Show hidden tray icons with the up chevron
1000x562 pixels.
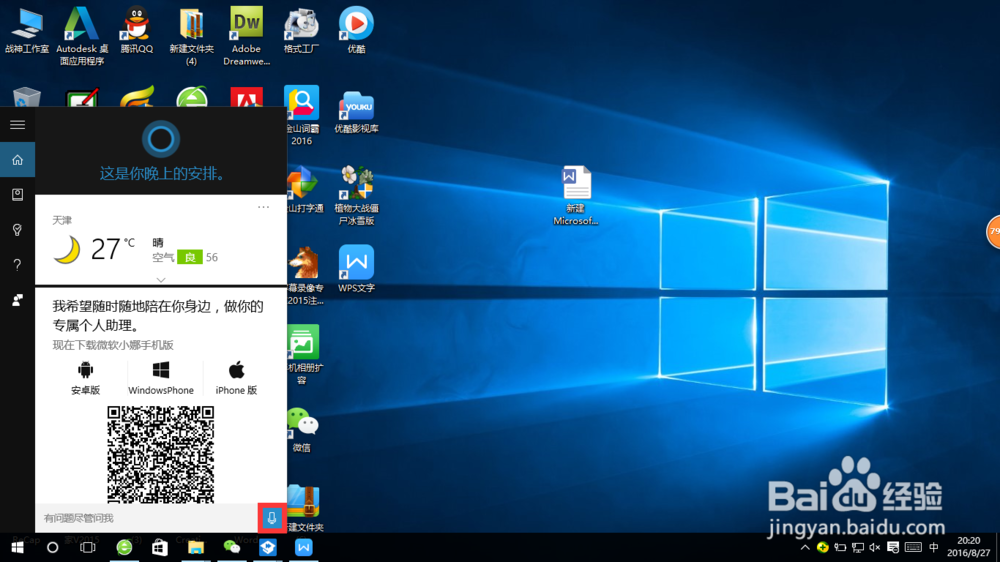click(x=805, y=547)
